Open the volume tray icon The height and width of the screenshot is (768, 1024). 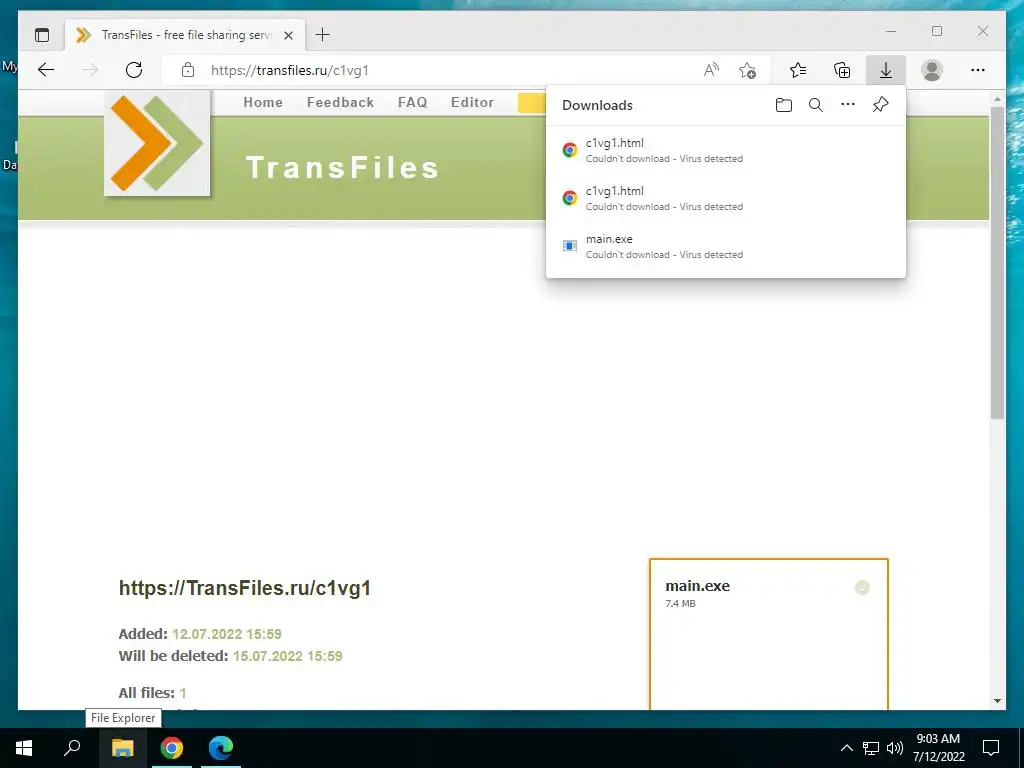[895, 748]
